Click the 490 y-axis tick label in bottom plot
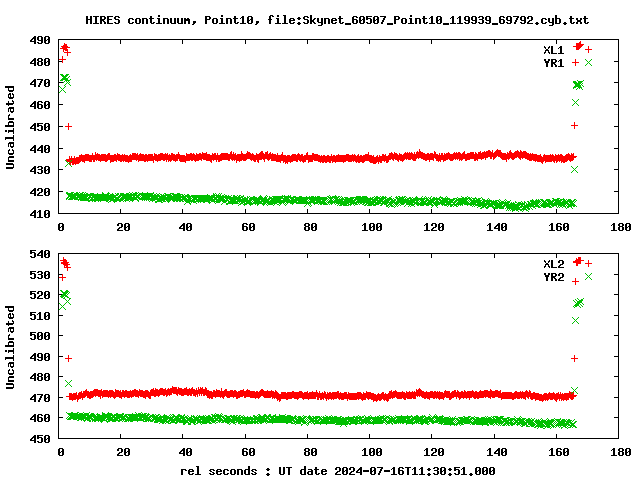This screenshot has height=480, width=640. 40,357
